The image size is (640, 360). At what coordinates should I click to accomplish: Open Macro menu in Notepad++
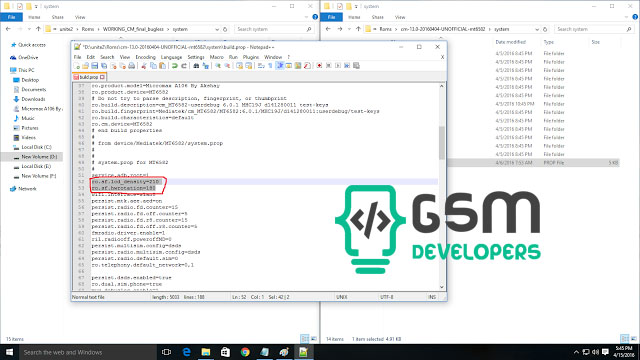pyautogui.click(x=216, y=57)
